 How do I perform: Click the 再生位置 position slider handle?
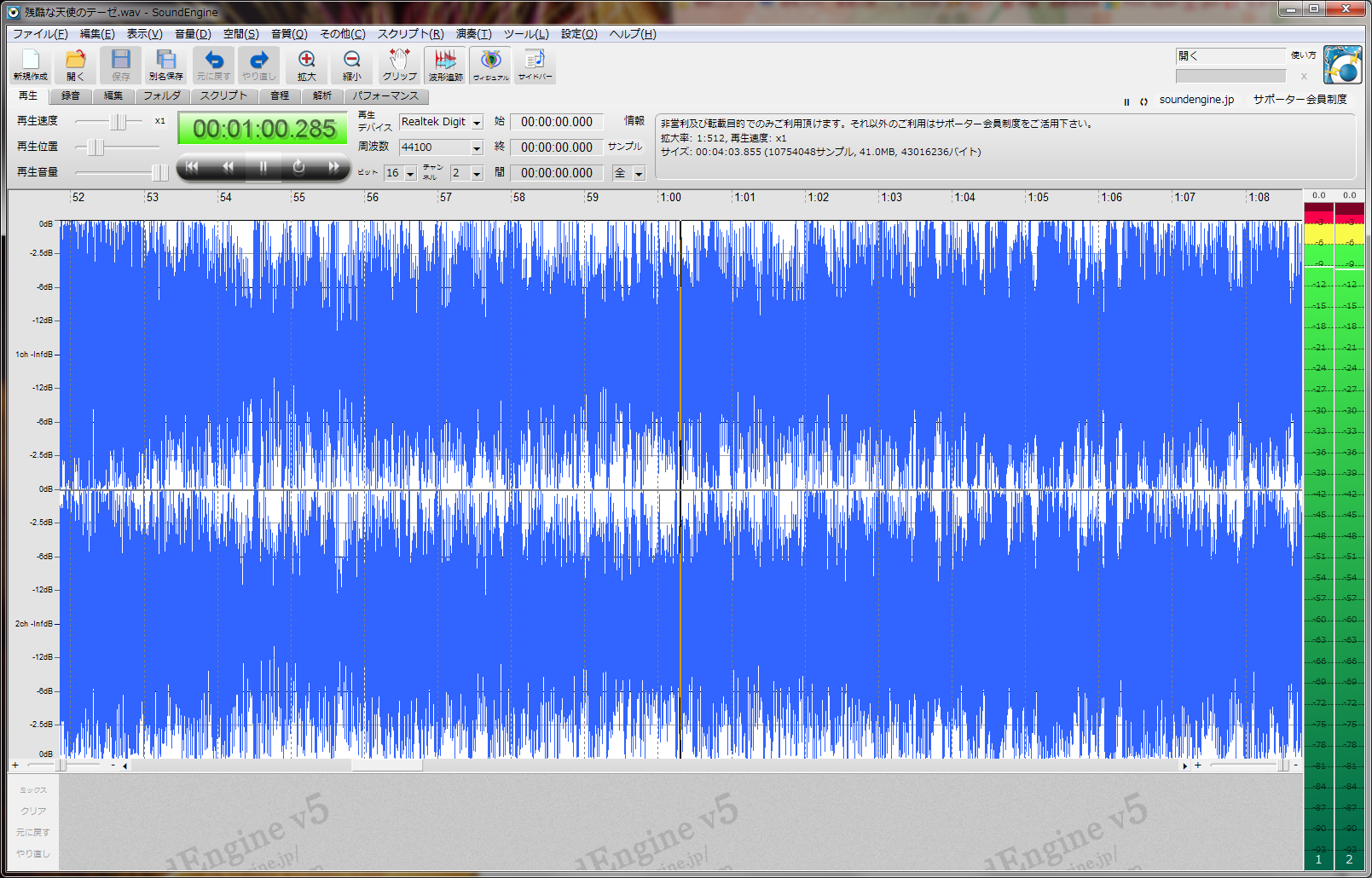tap(96, 147)
